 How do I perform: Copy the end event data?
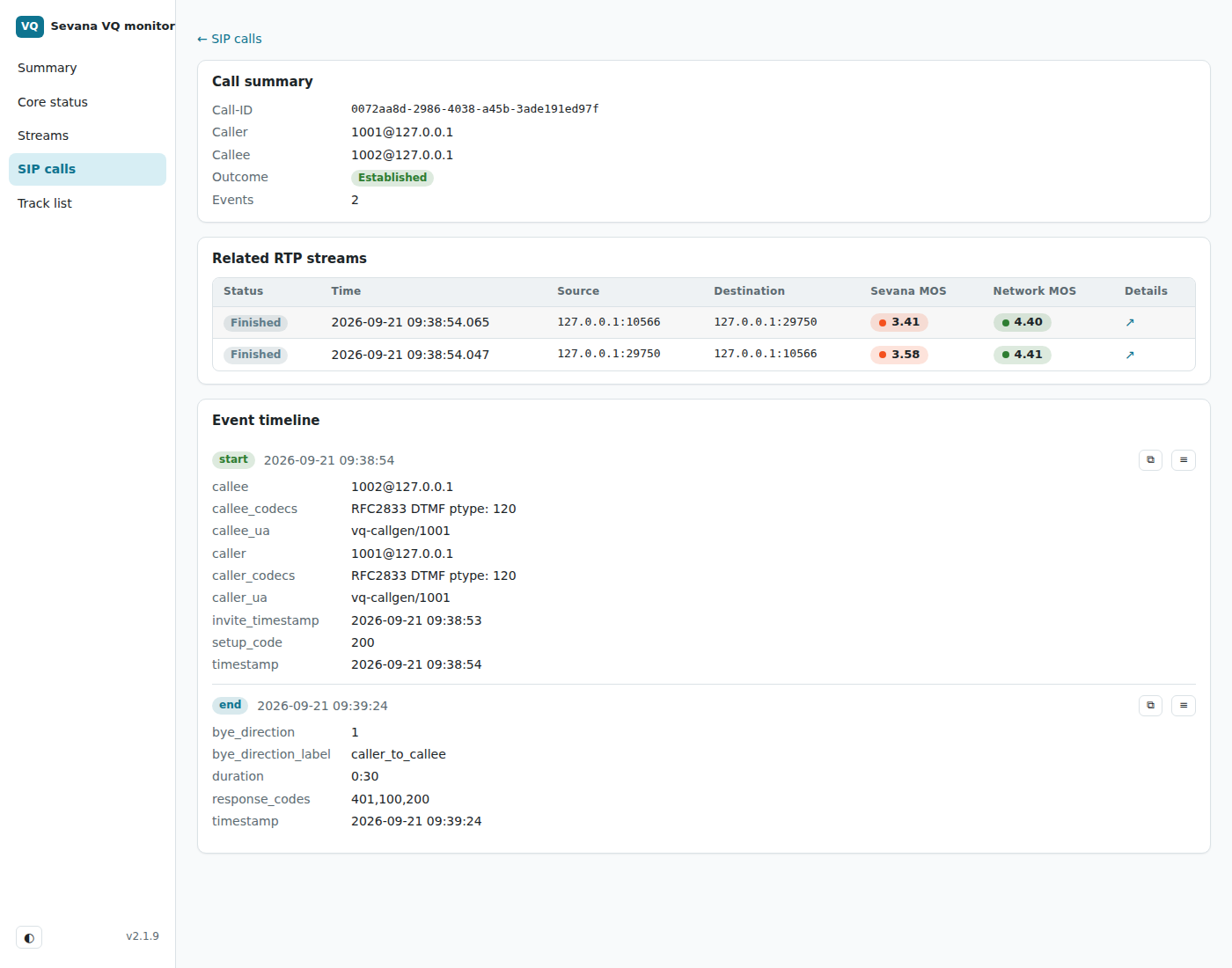[x=1150, y=705]
